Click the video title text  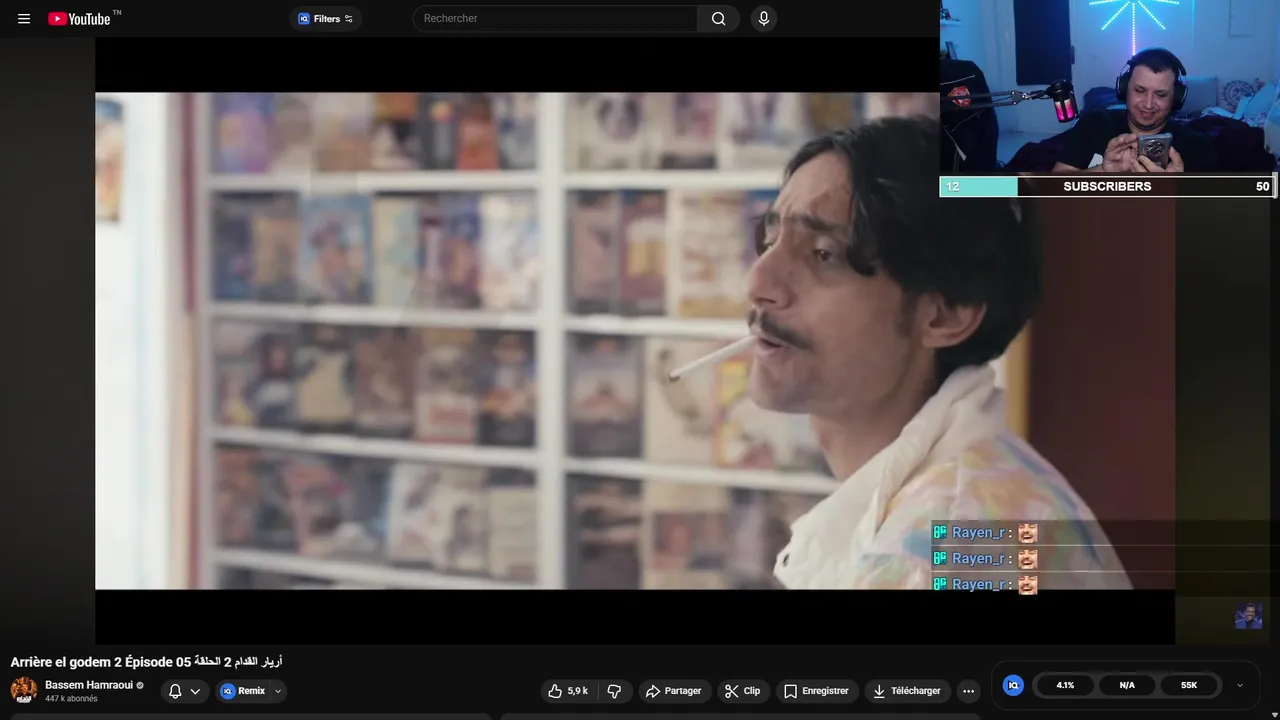click(147, 662)
